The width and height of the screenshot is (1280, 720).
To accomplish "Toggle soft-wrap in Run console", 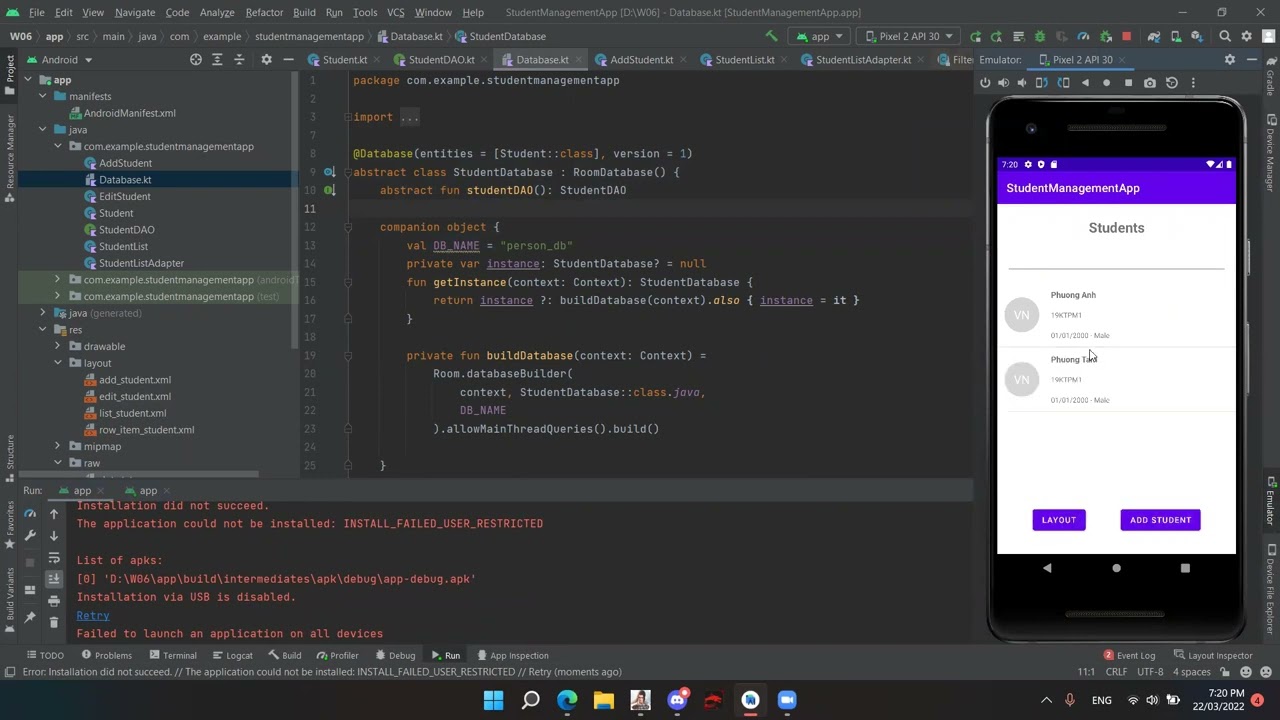I will pos(54,558).
